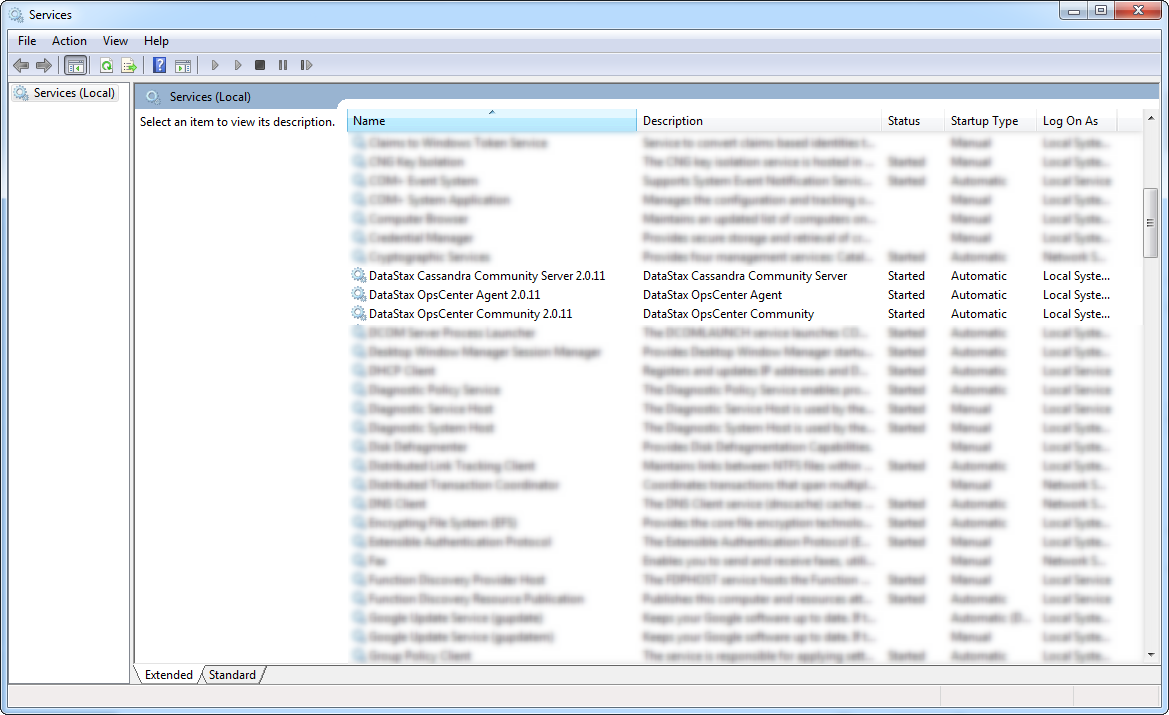1169x715 pixels.
Task: Select DataStax OpsCenter Agent 2.0.11 service
Action: coord(454,295)
